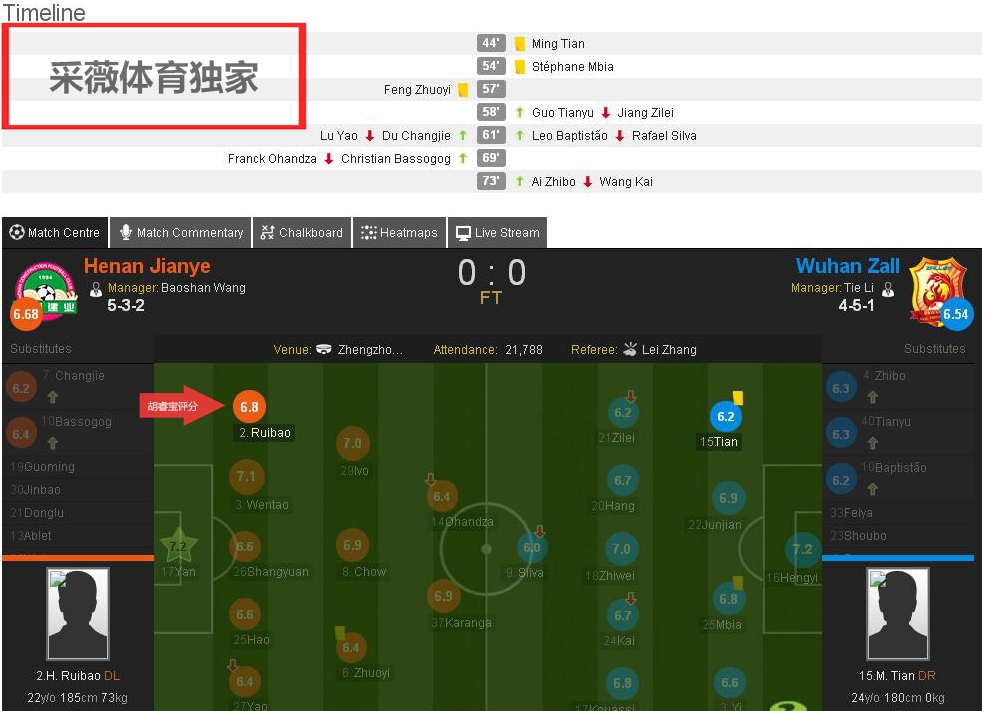Image resolution: width=990 pixels, height=711 pixels.
Task: Click the Wuhan Zall team name
Action: pyautogui.click(x=847, y=266)
